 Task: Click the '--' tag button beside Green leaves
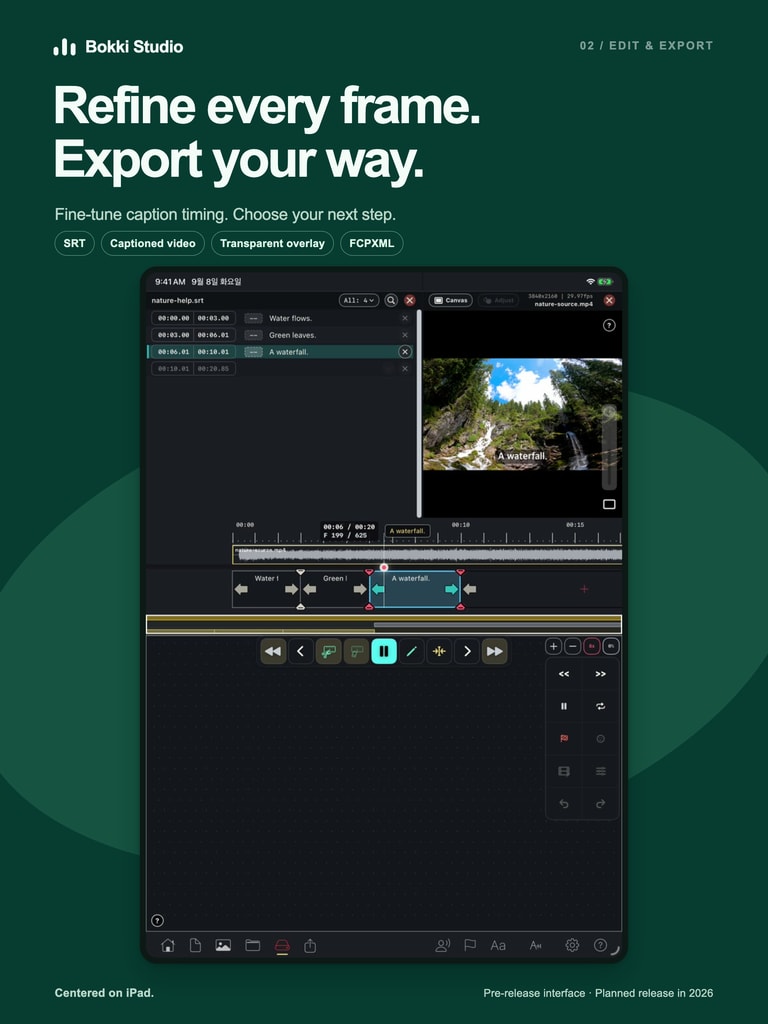point(253,335)
